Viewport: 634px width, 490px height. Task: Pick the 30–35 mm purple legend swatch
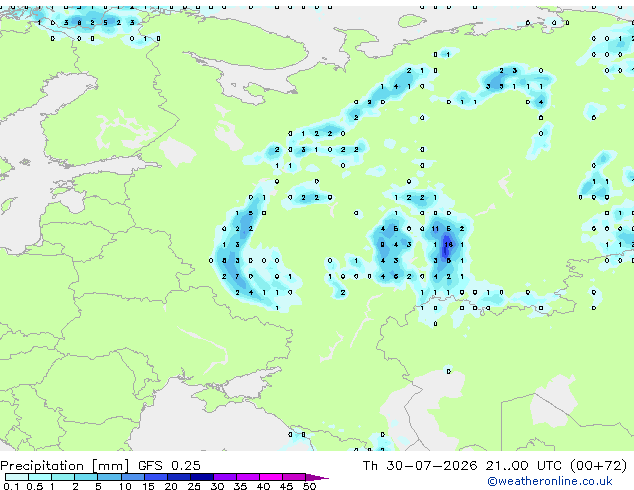point(225,477)
